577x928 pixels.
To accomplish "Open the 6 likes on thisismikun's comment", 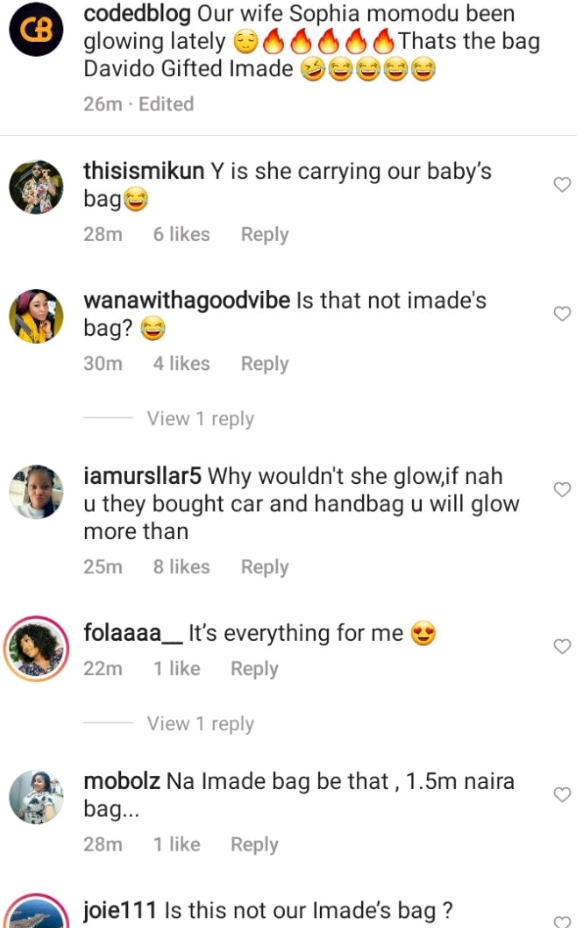I will pos(180,234).
